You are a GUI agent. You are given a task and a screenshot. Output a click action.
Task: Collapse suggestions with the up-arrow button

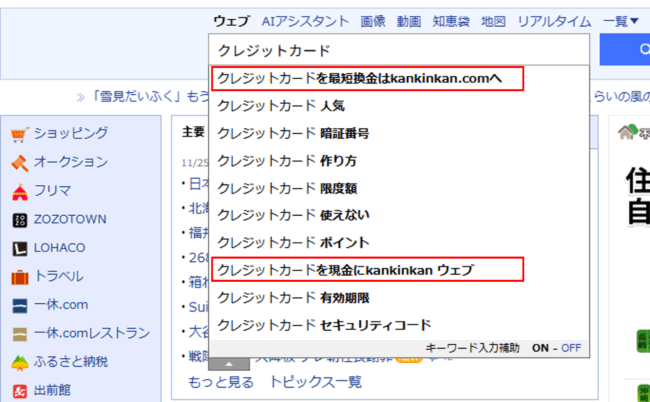coord(229,364)
